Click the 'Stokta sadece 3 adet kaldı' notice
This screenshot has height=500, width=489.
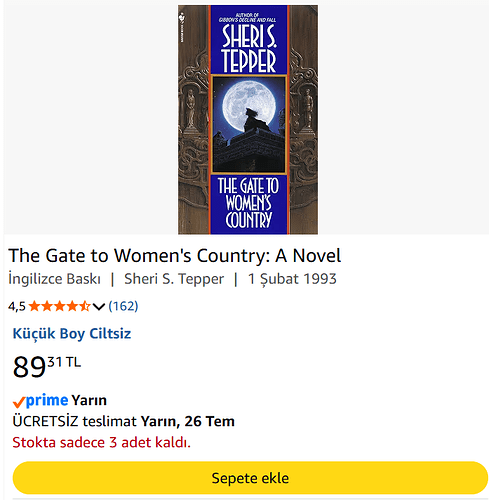[102, 442]
